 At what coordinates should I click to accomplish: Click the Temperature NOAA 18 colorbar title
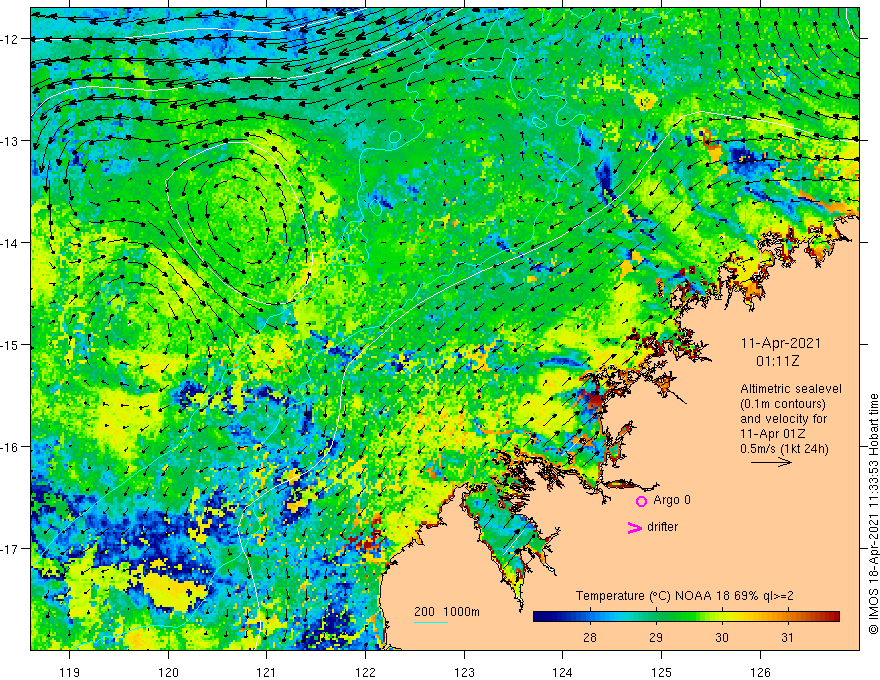click(x=684, y=596)
